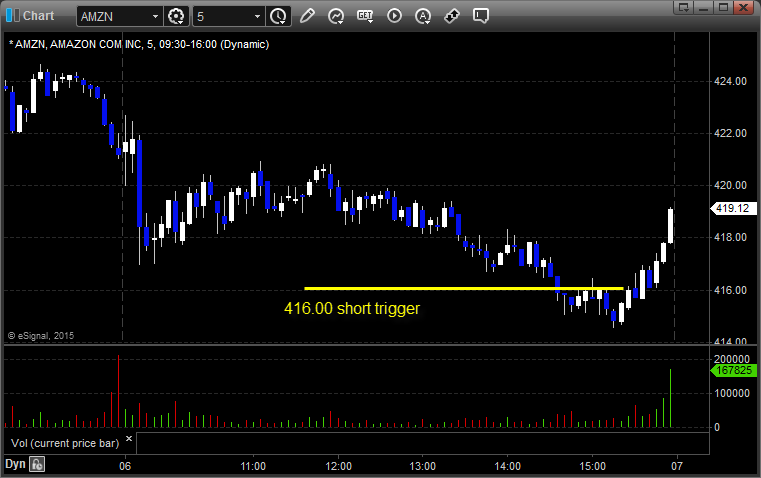Select the yellow 416.00 trigger line
The image size is (761, 478).
463,288
